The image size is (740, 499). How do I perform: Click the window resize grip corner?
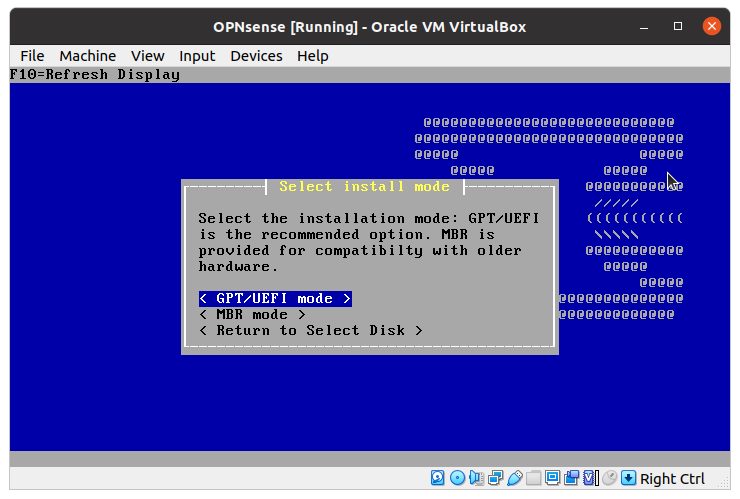click(724, 483)
